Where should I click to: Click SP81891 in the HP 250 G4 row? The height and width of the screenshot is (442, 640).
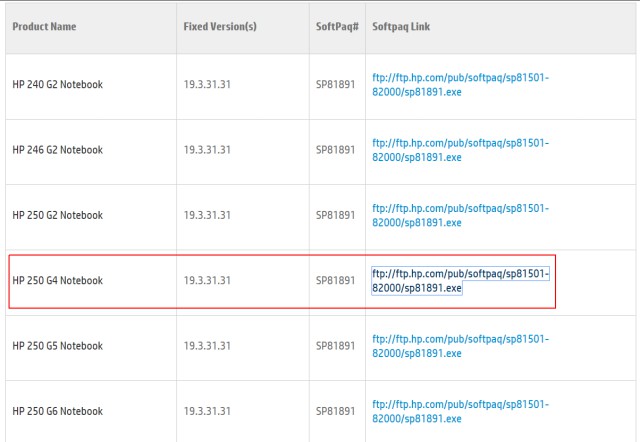(336, 280)
